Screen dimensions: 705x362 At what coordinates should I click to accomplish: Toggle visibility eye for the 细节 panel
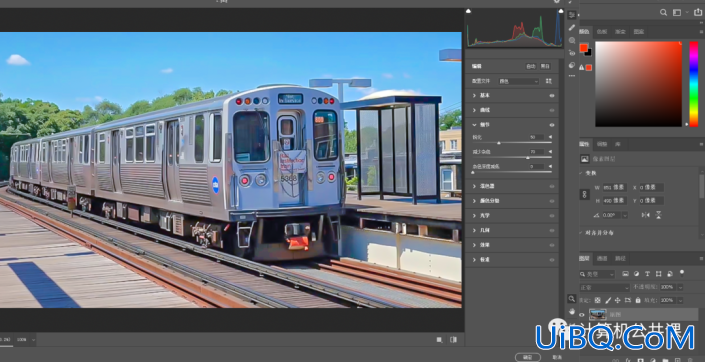(x=552, y=125)
